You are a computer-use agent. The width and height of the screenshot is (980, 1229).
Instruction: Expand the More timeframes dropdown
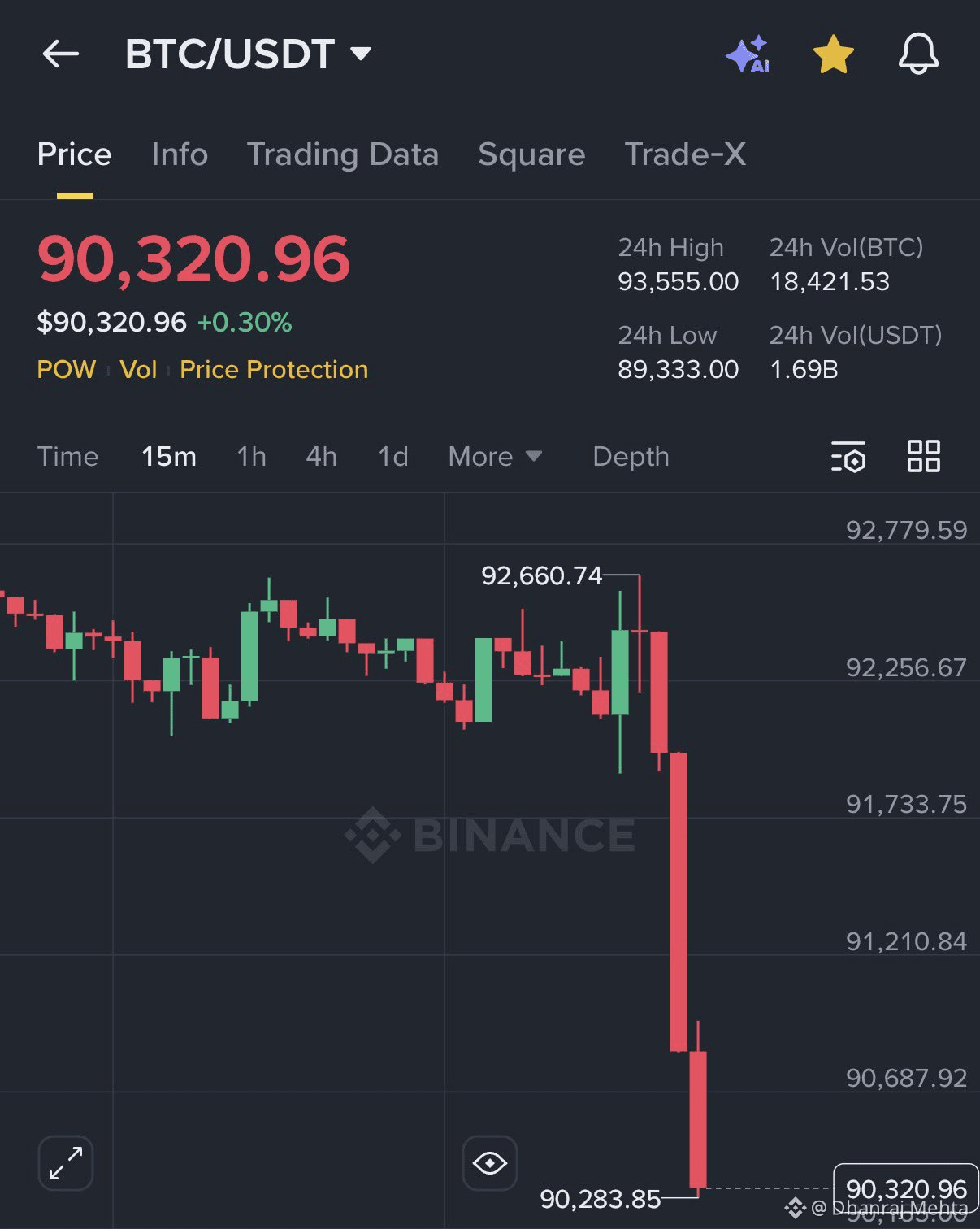click(x=495, y=457)
